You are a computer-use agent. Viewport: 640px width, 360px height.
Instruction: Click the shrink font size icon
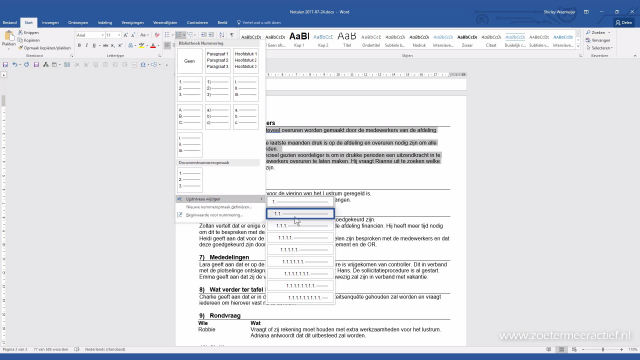coord(133,35)
